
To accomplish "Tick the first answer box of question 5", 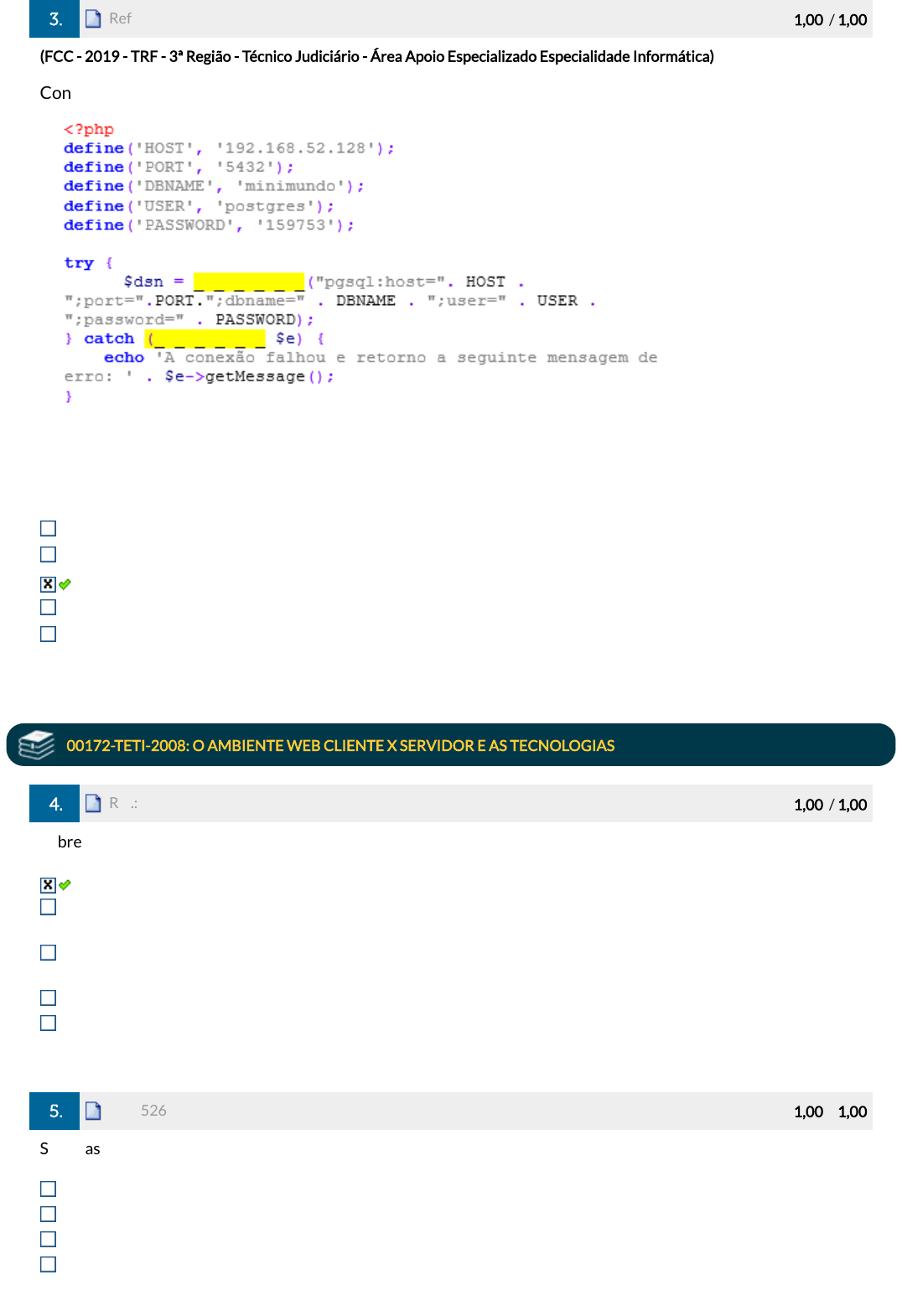I will pyautogui.click(x=49, y=1189).
